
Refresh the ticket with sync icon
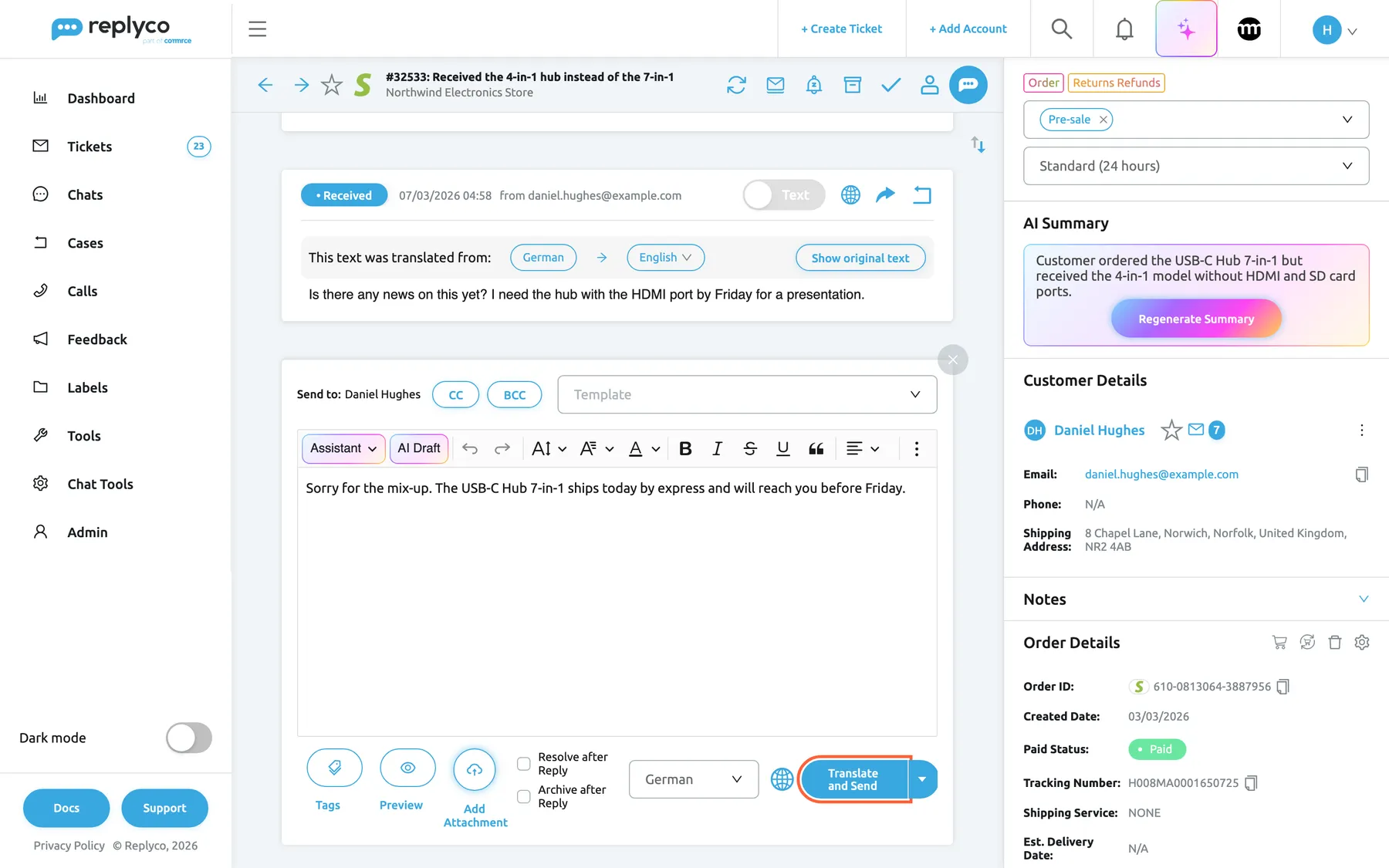pyautogui.click(x=736, y=85)
